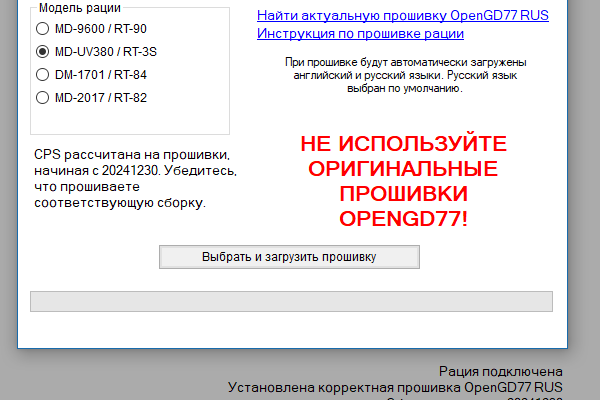This screenshot has width=600, height=400.
Task: Open the 'Инструкция по прошивке рации' link
Action: pos(360,34)
